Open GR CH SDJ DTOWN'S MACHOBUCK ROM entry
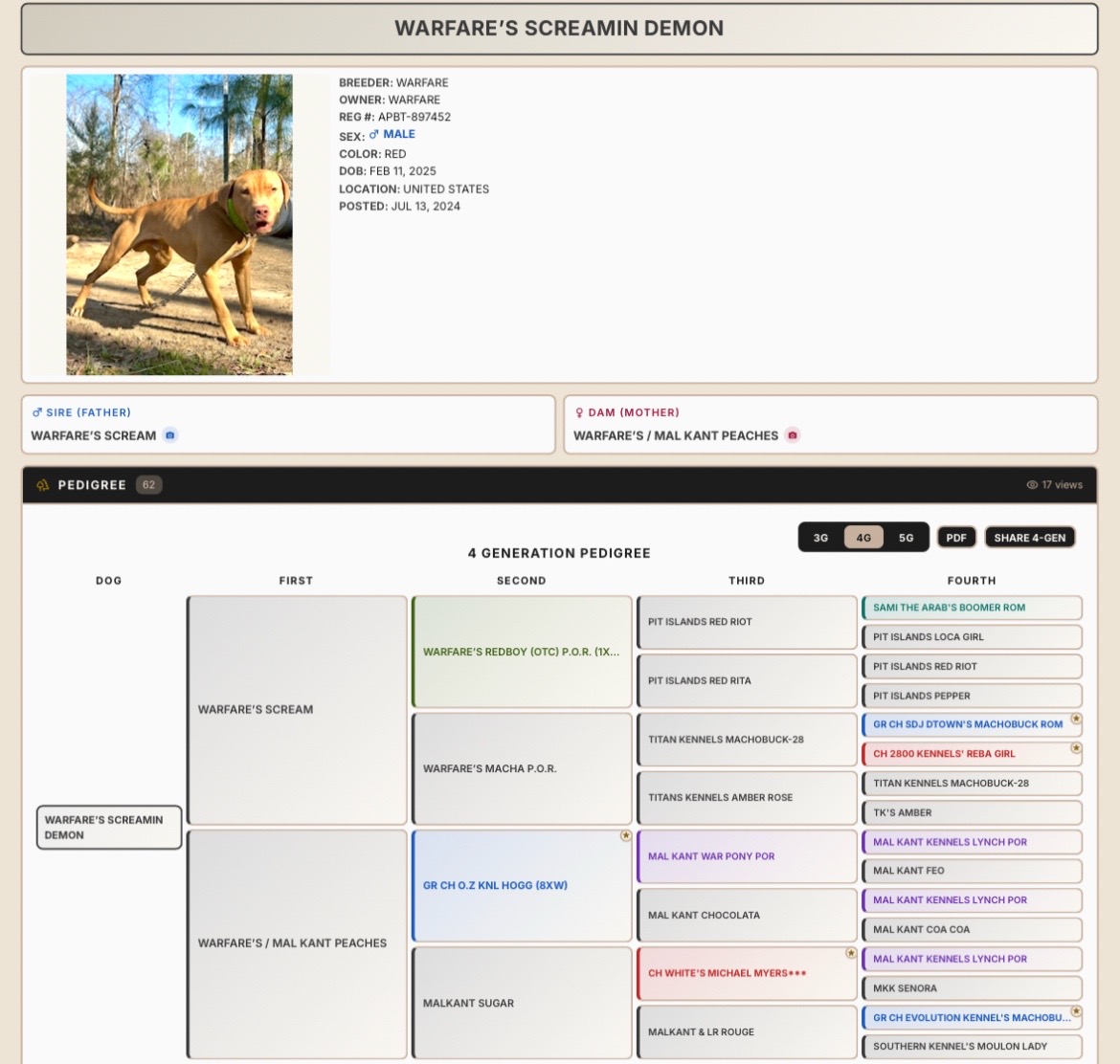The width and height of the screenshot is (1120, 1064). (x=972, y=725)
